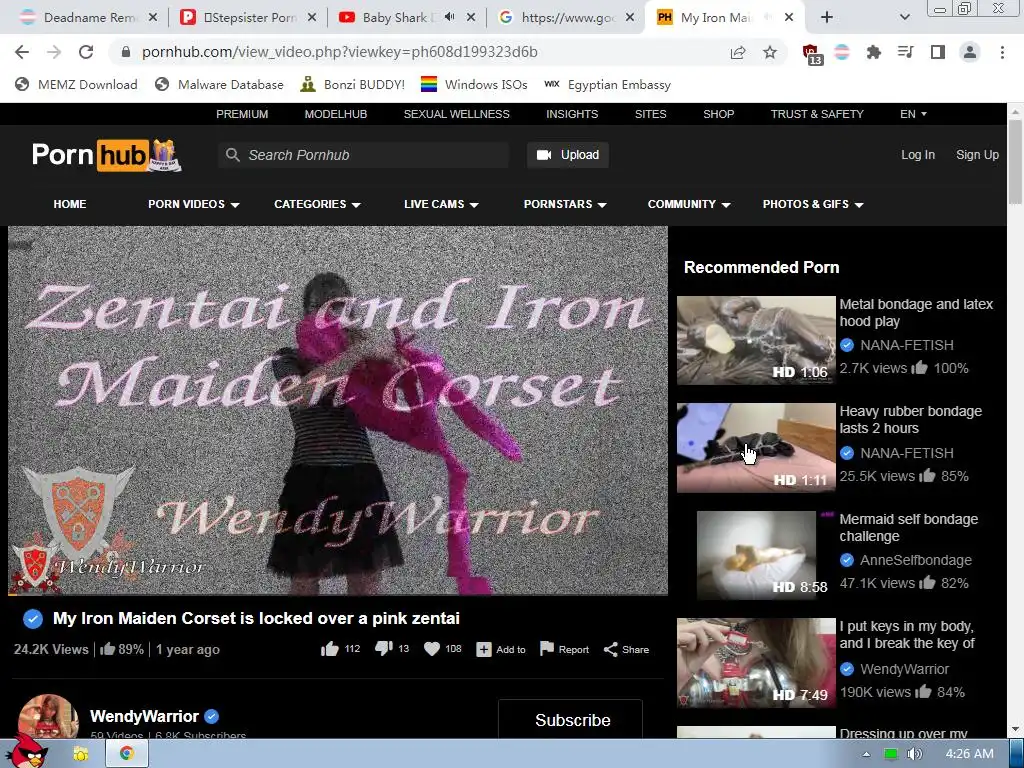The image size is (1024, 768).
Task: Click the striped flag extension icon in toolbar
Action: (x=842, y=52)
